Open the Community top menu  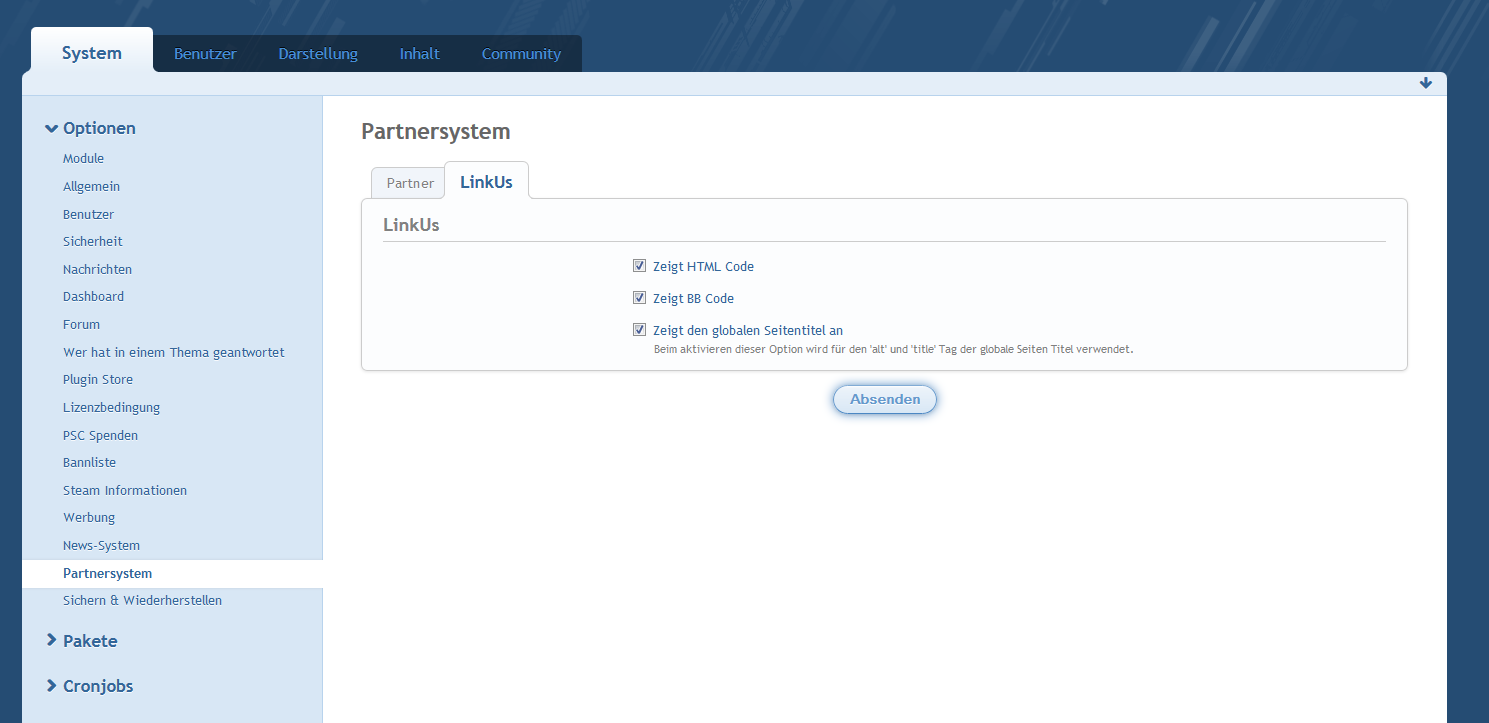click(x=521, y=54)
